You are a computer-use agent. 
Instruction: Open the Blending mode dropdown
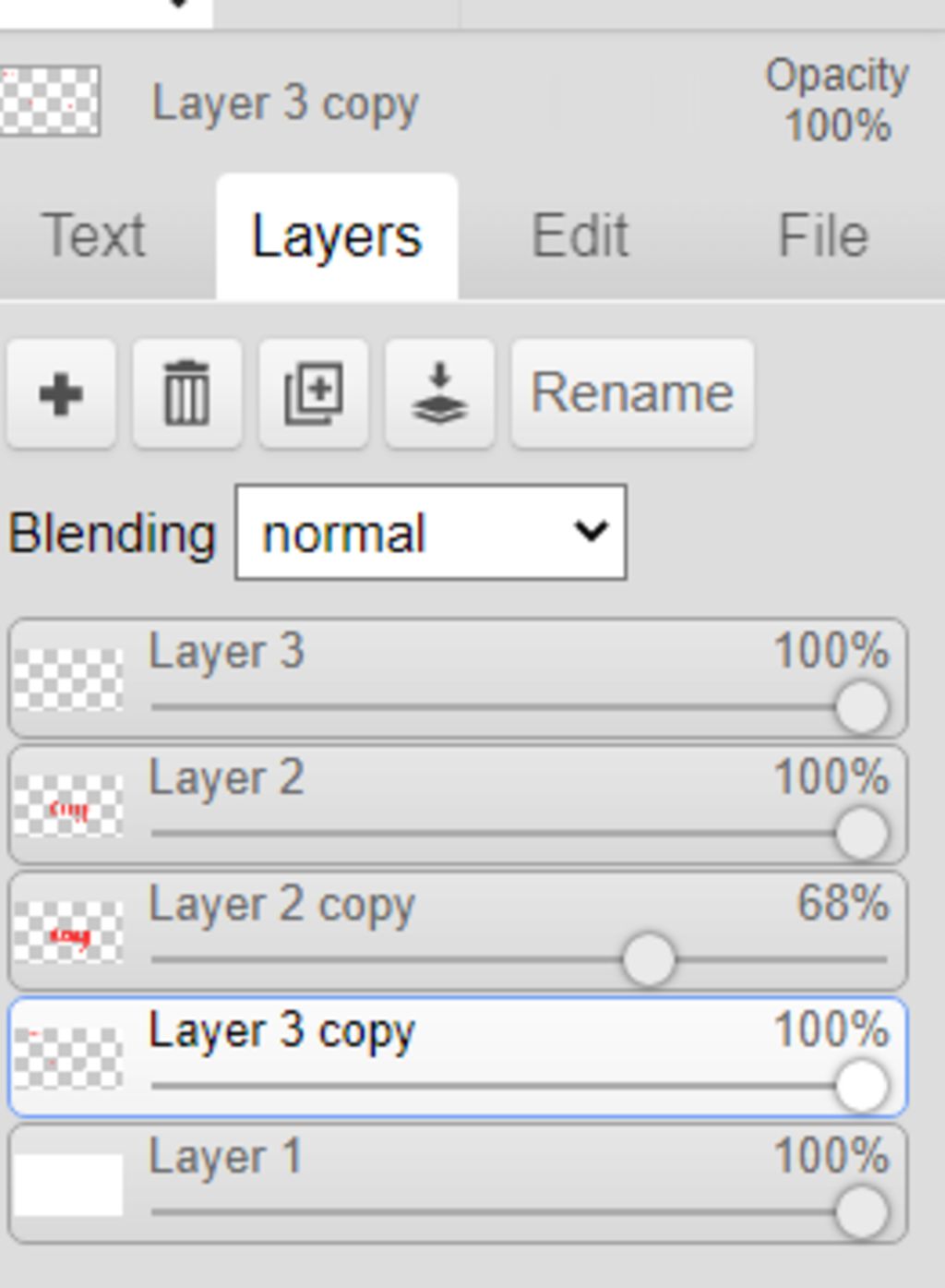point(430,533)
